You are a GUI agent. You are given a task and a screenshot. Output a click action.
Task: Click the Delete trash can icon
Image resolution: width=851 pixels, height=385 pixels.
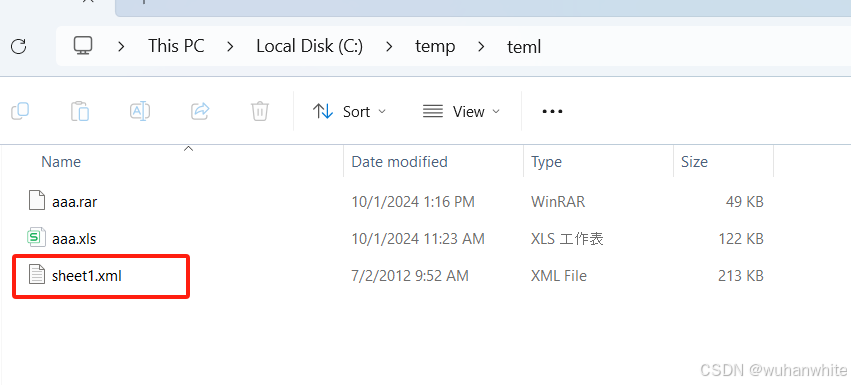click(260, 111)
